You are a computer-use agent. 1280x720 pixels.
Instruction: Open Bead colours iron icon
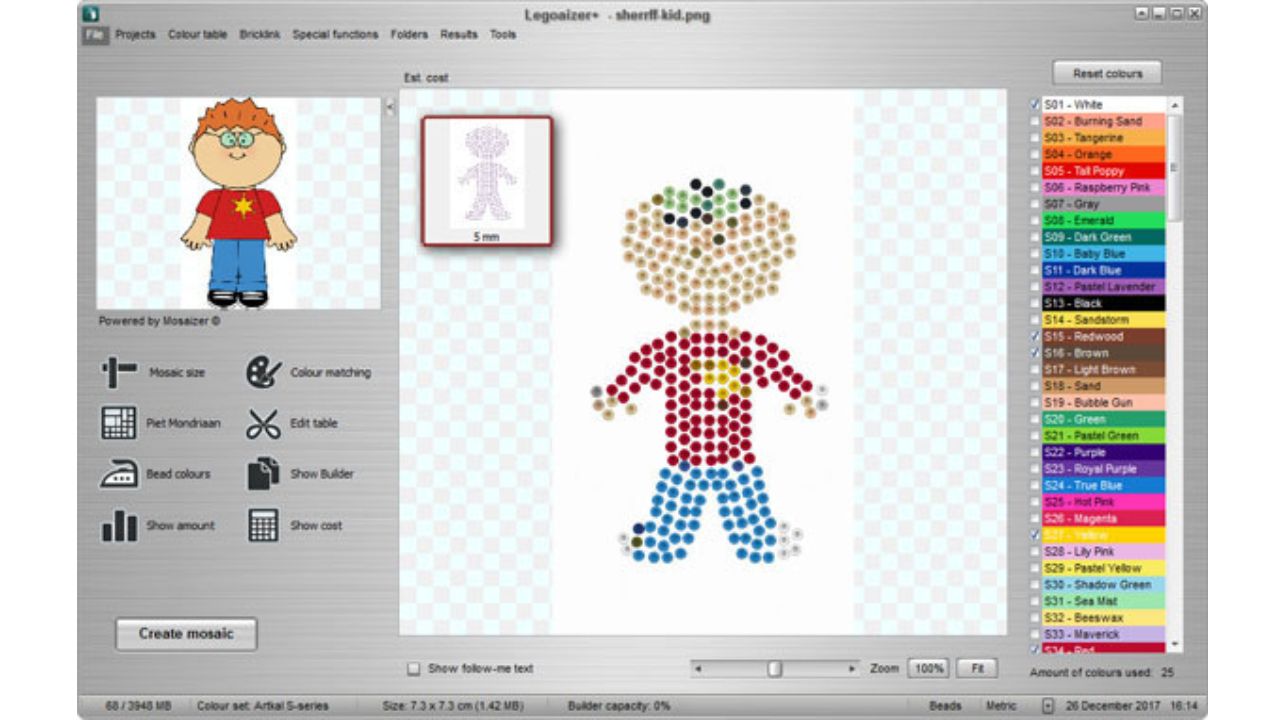119,474
